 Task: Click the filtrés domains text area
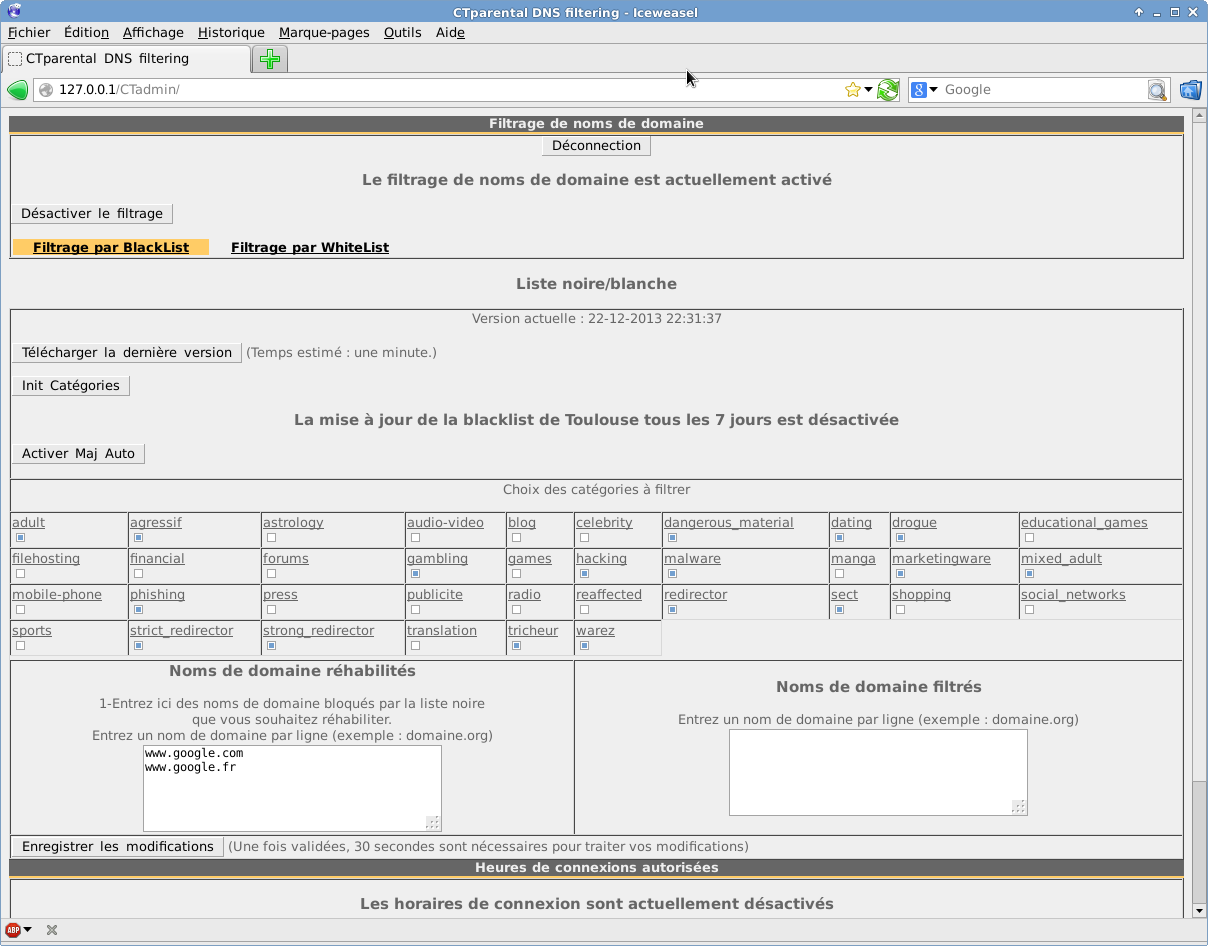pyautogui.click(x=878, y=772)
